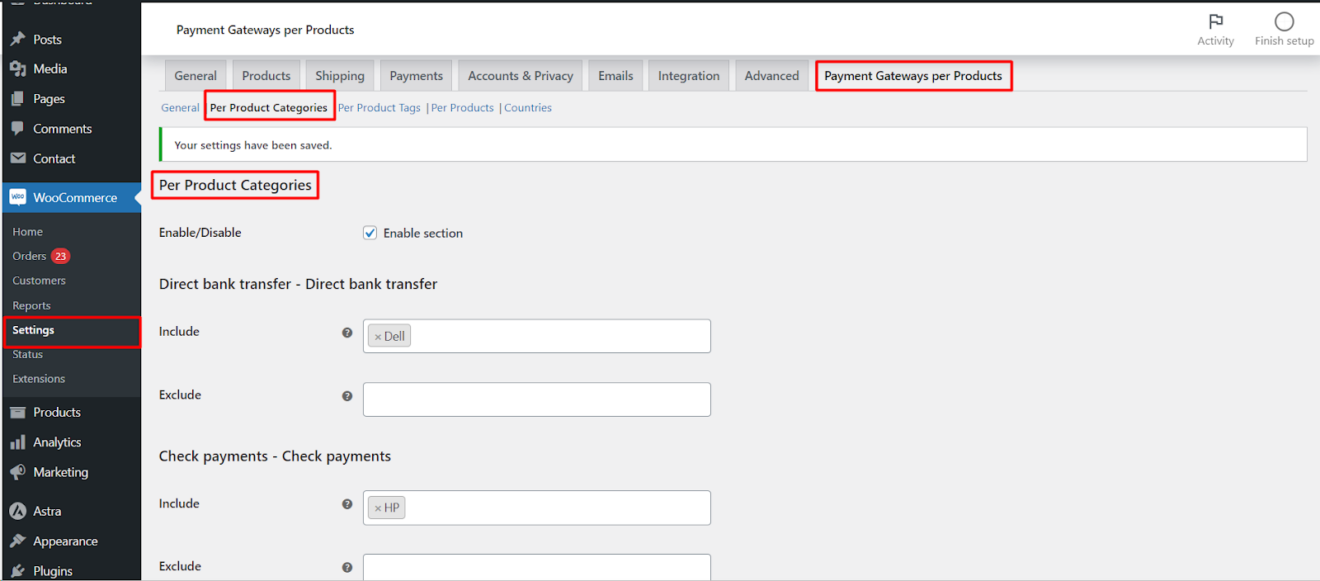Click the Media icon in sidebar
1320x581 pixels.
point(17,69)
